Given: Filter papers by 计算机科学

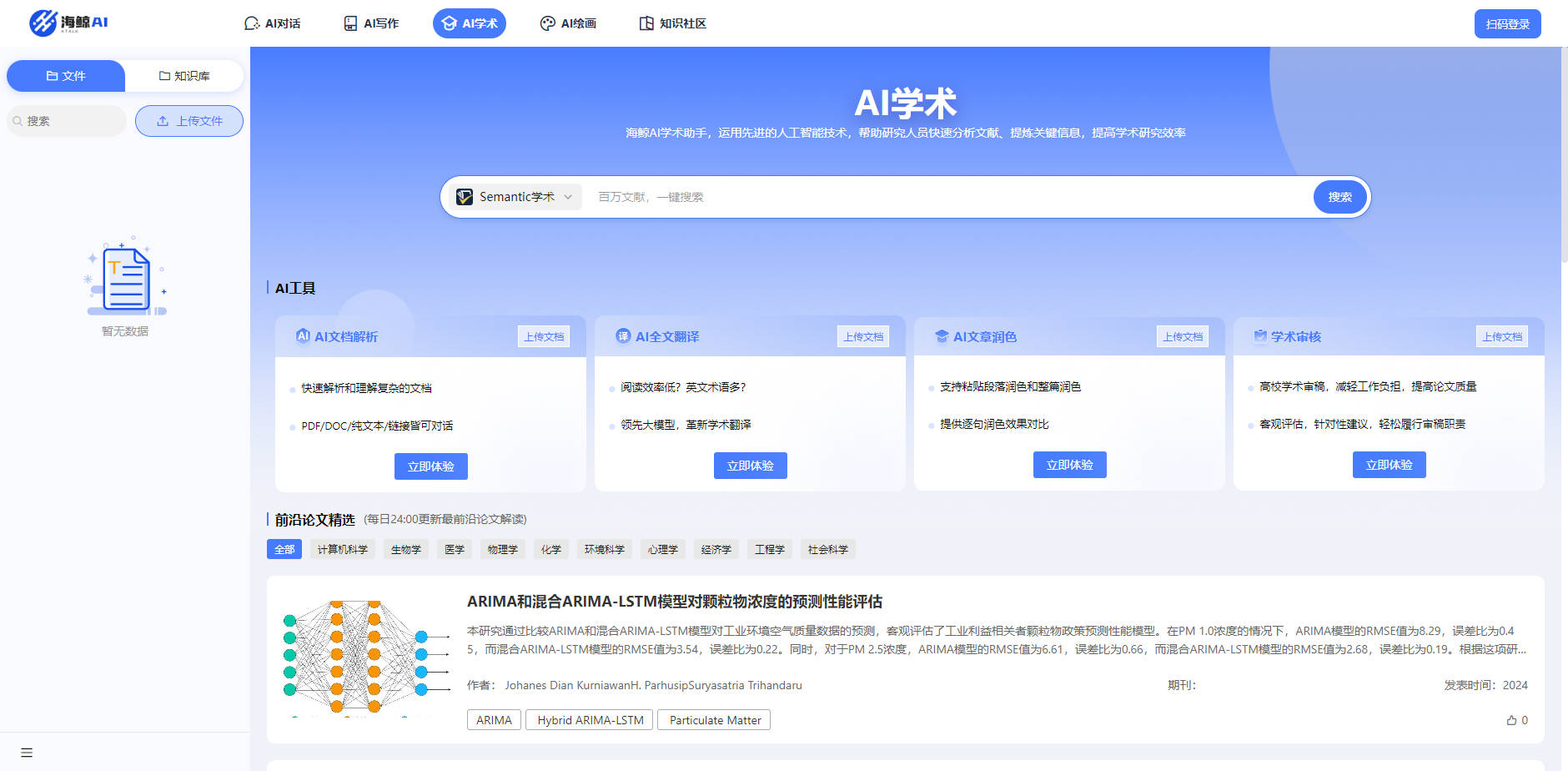Looking at the screenshot, I should pos(343,549).
